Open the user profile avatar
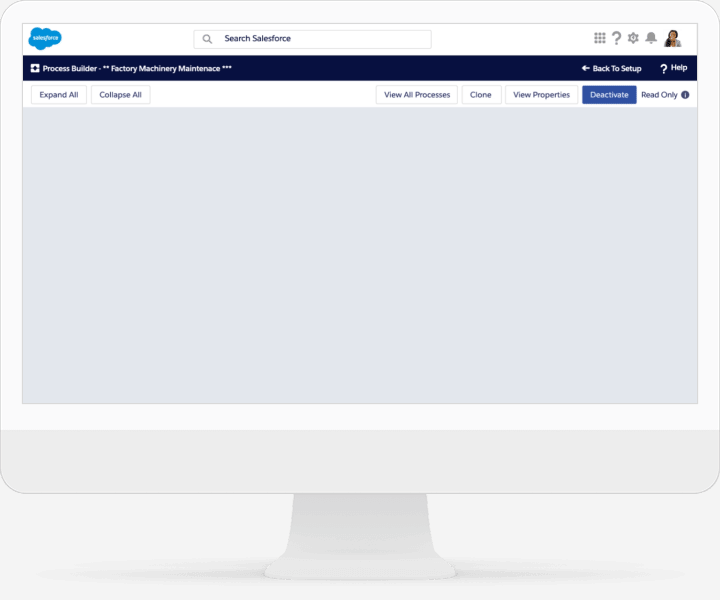The image size is (720, 600). [673, 38]
